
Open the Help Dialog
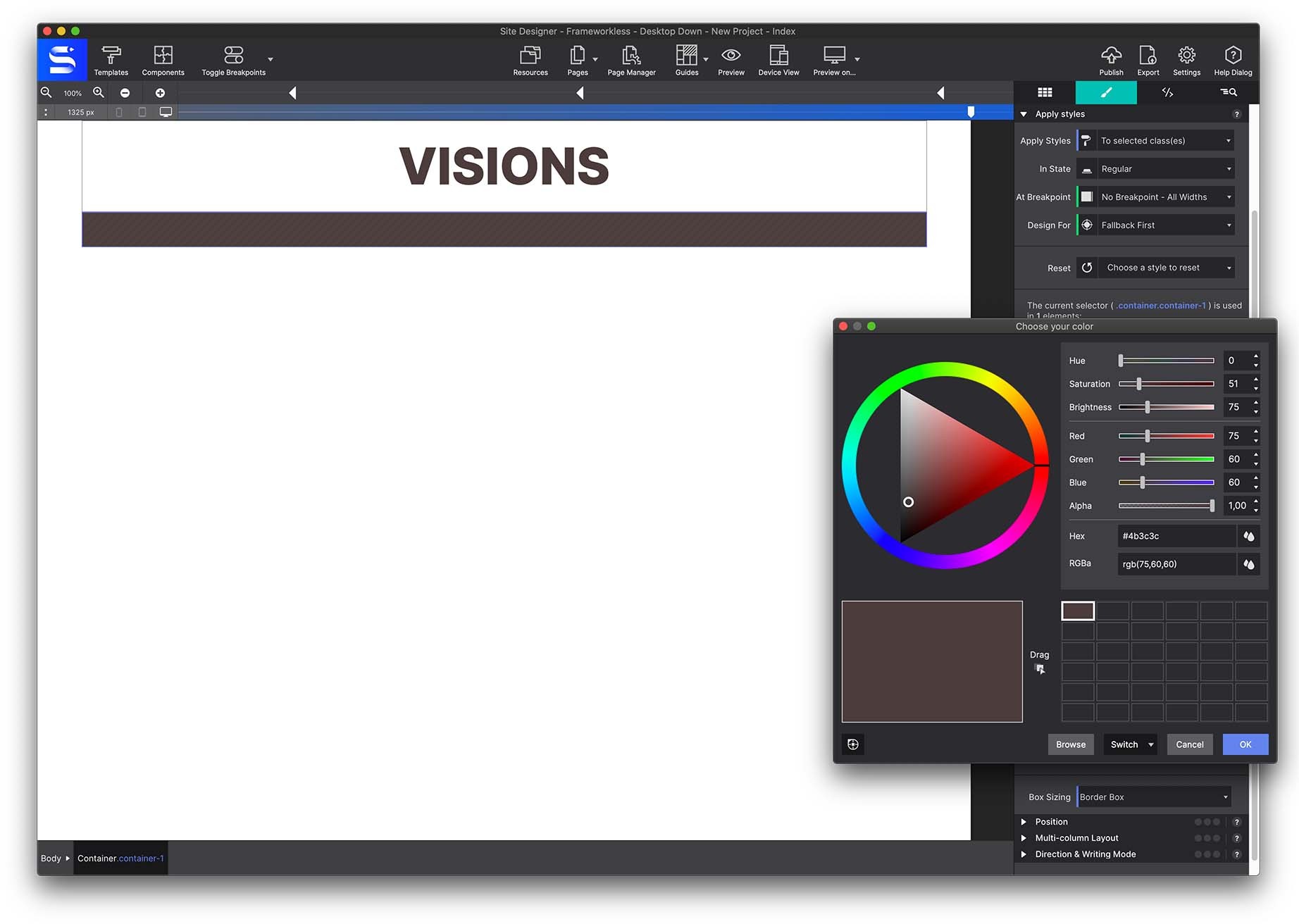(x=1233, y=61)
